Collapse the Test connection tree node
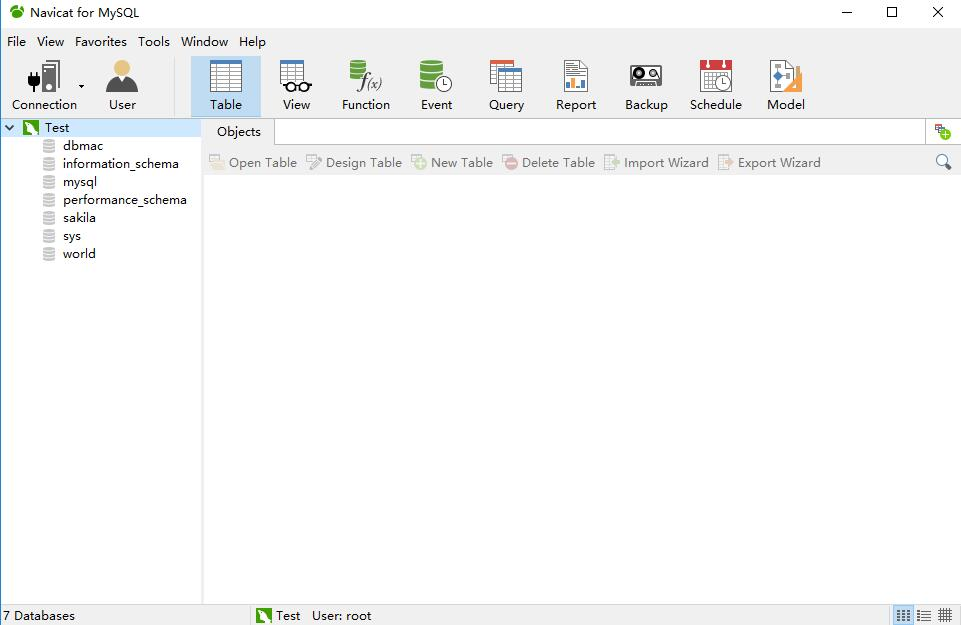 (x=10, y=127)
